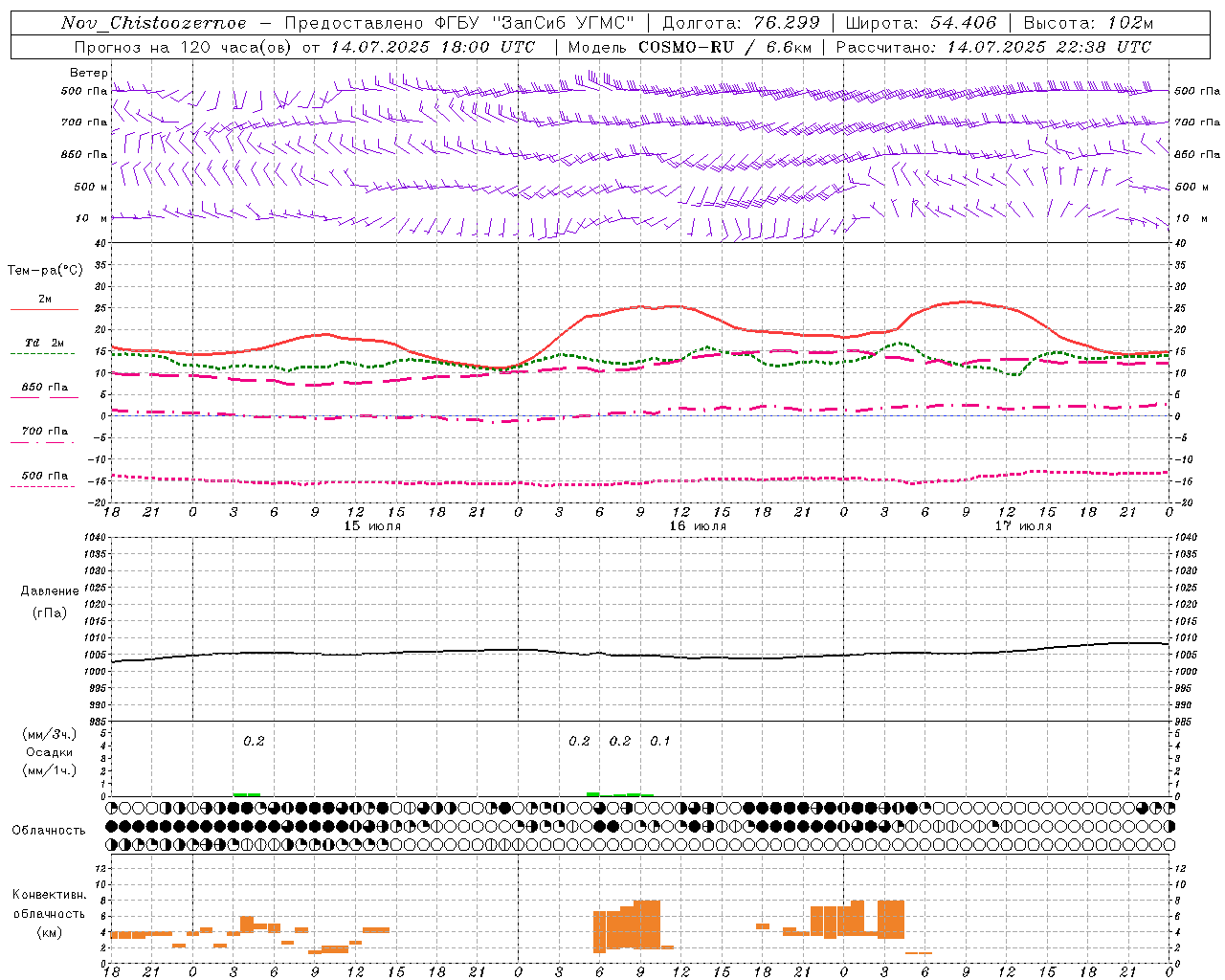Click the 0.2 precipitation value on 15 июля
This screenshot has width=1225, height=980.
[x=254, y=741]
